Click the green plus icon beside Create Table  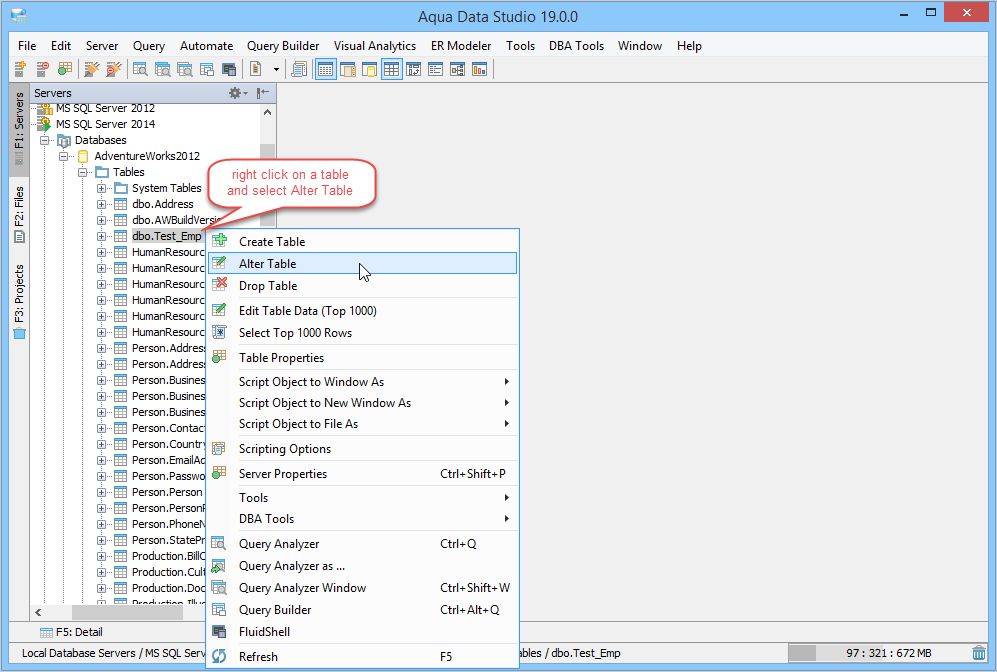click(219, 240)
